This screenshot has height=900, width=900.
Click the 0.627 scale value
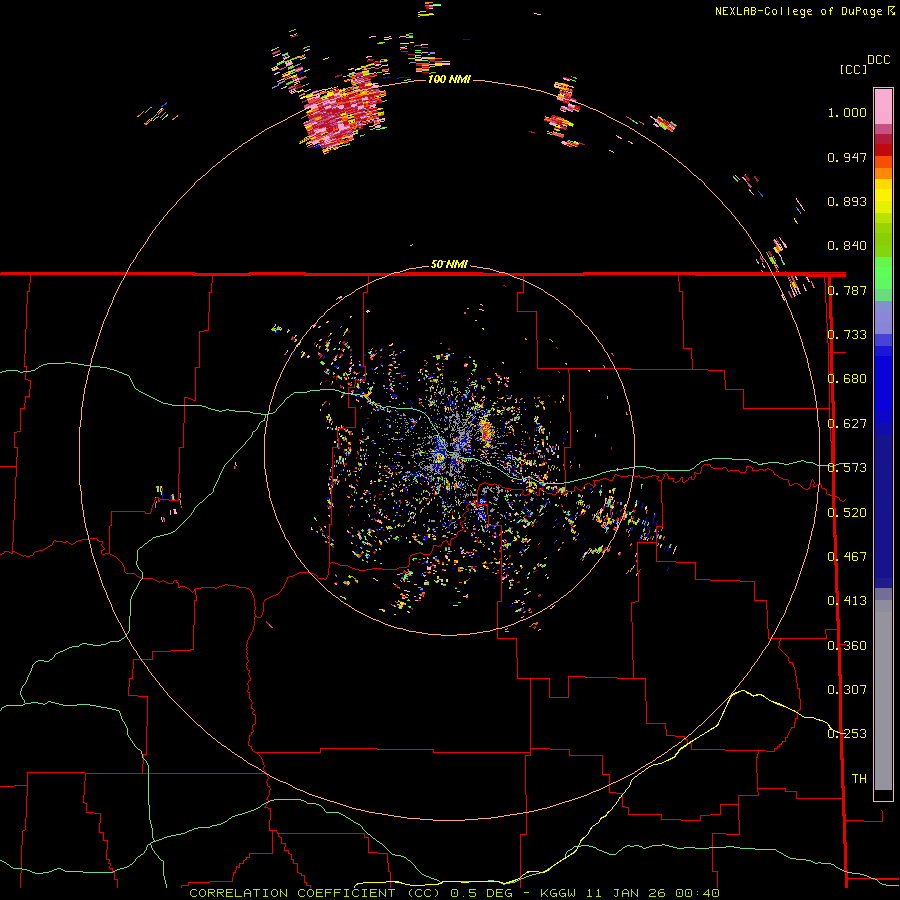click(847, 424)
